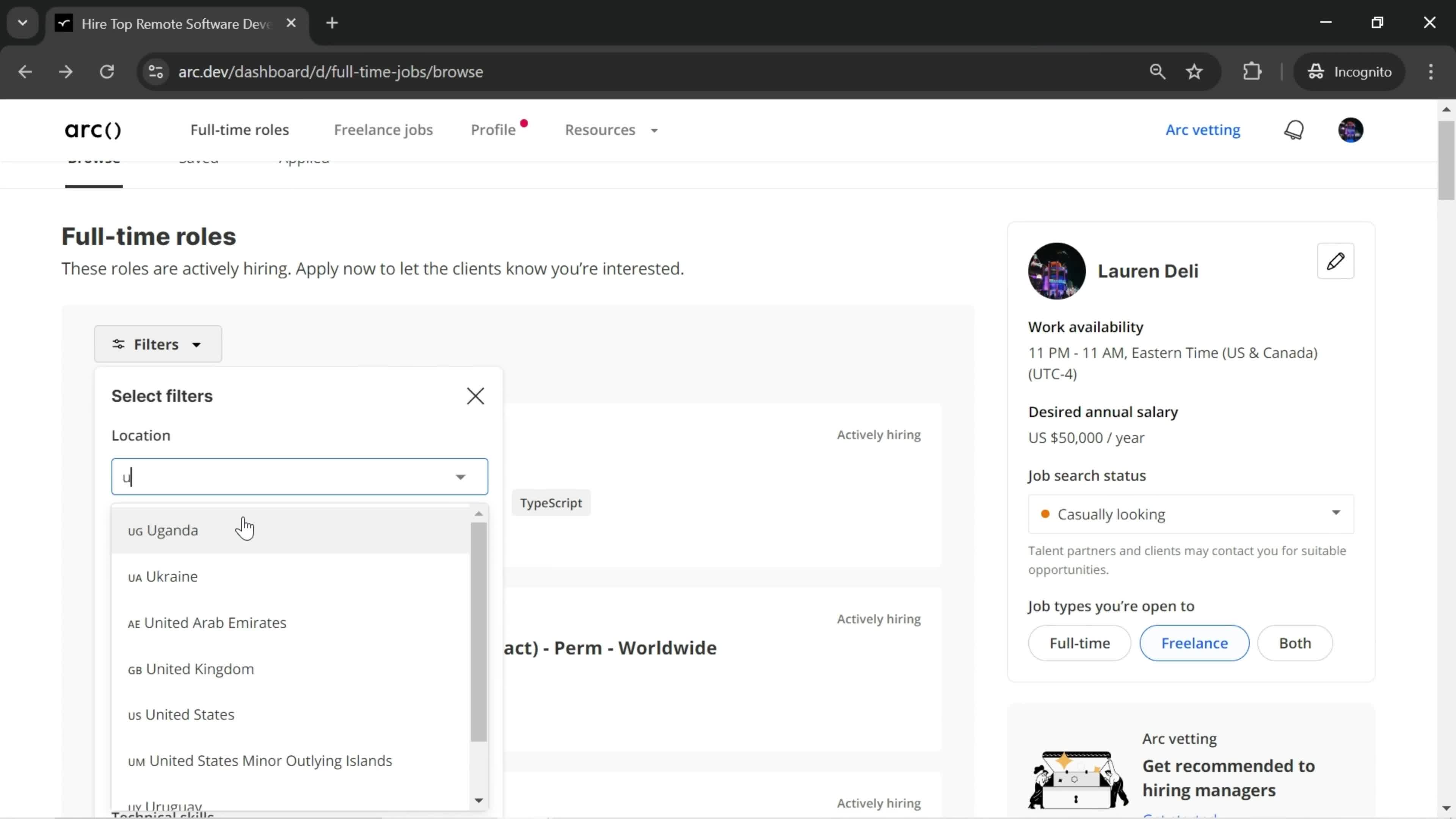Open the Chrome three-dot menu

point(1431,72)
